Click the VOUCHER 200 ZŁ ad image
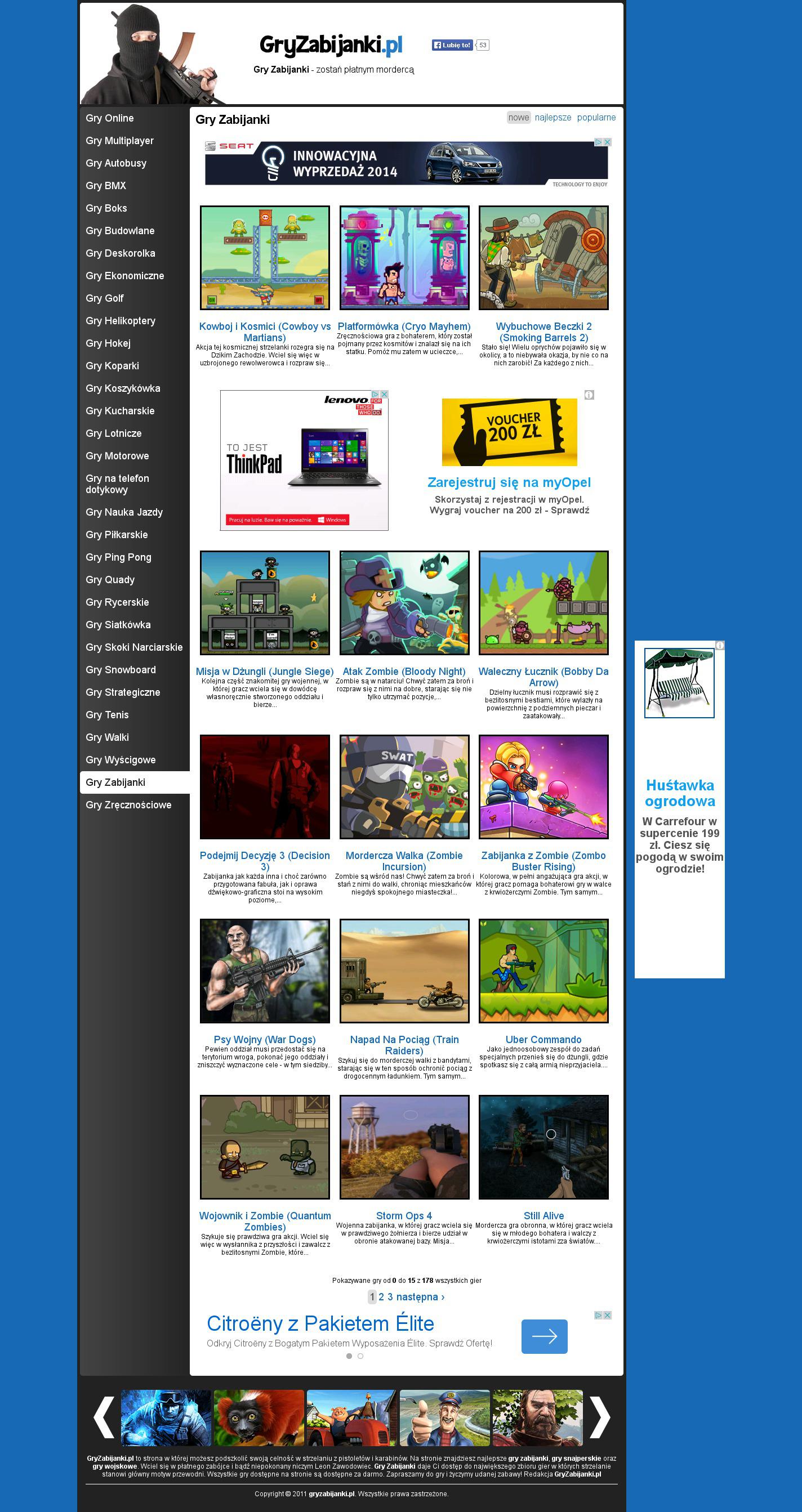This screenshot has width=802, height=1512. 509,432
